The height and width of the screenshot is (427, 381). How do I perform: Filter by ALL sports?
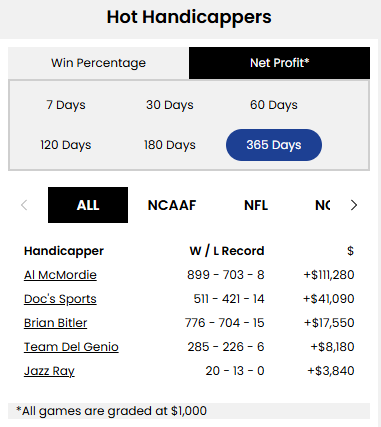tap(88, 205)
